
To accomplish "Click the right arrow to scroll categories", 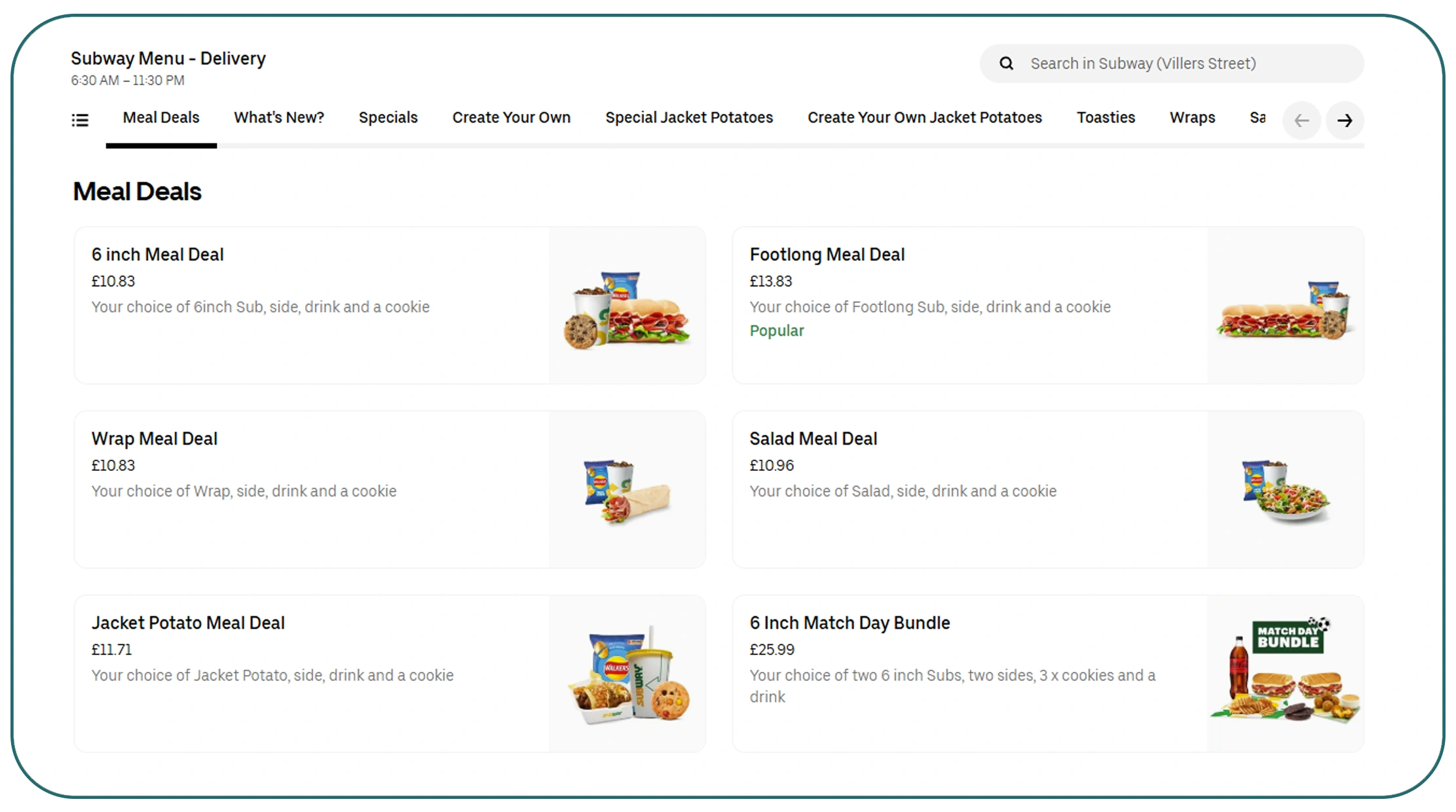I will tap(1345, 120).
